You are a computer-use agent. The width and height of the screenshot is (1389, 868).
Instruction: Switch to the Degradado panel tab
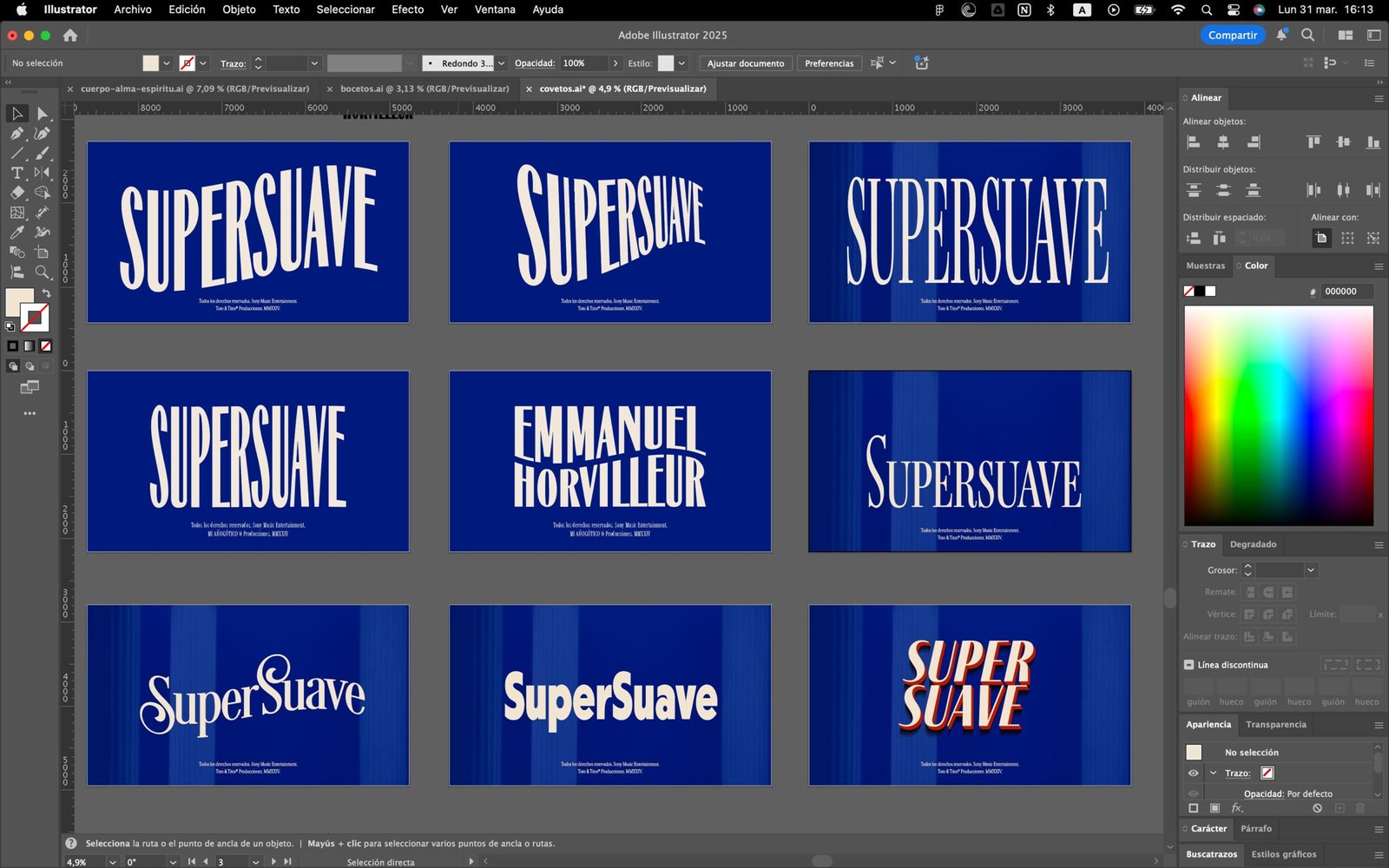(x=1253, y=544)
